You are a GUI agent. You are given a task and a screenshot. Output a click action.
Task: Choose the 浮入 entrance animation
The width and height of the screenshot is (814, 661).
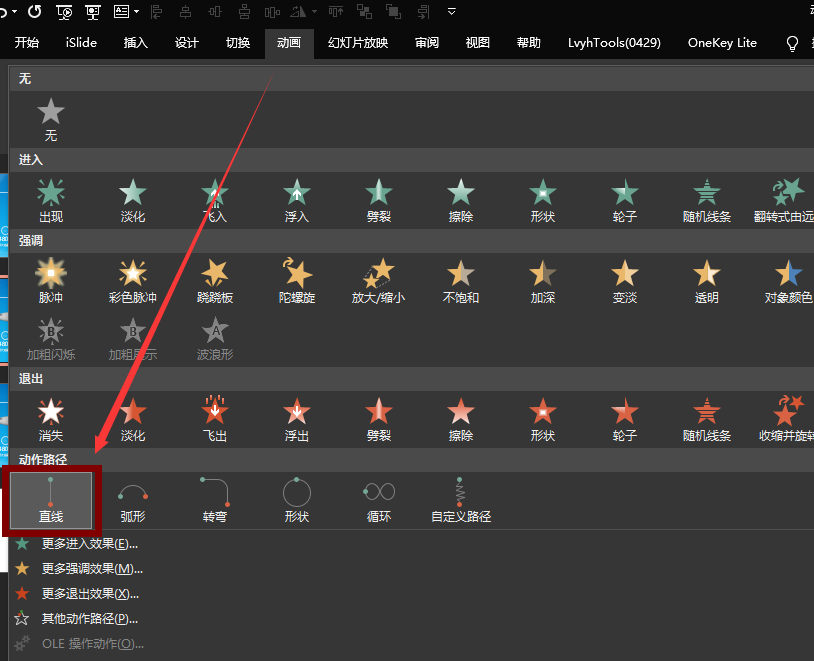click(296, 199)
